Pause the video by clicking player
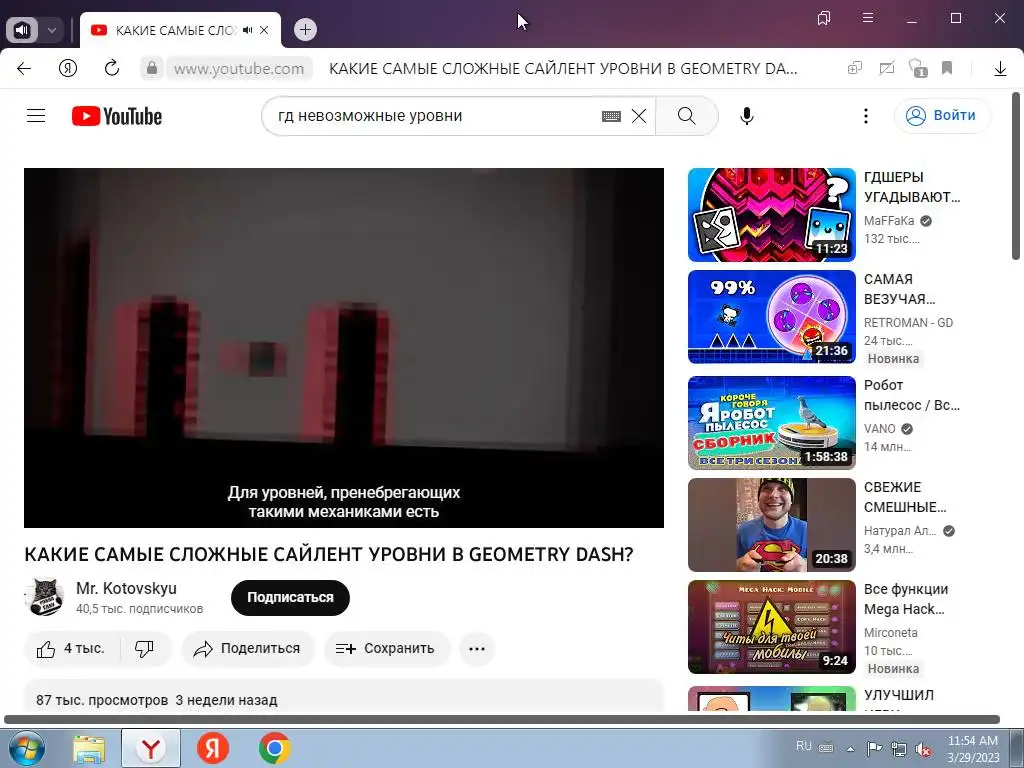The width and height of the screenshot is (1024, 768). [x=344, y=347]
